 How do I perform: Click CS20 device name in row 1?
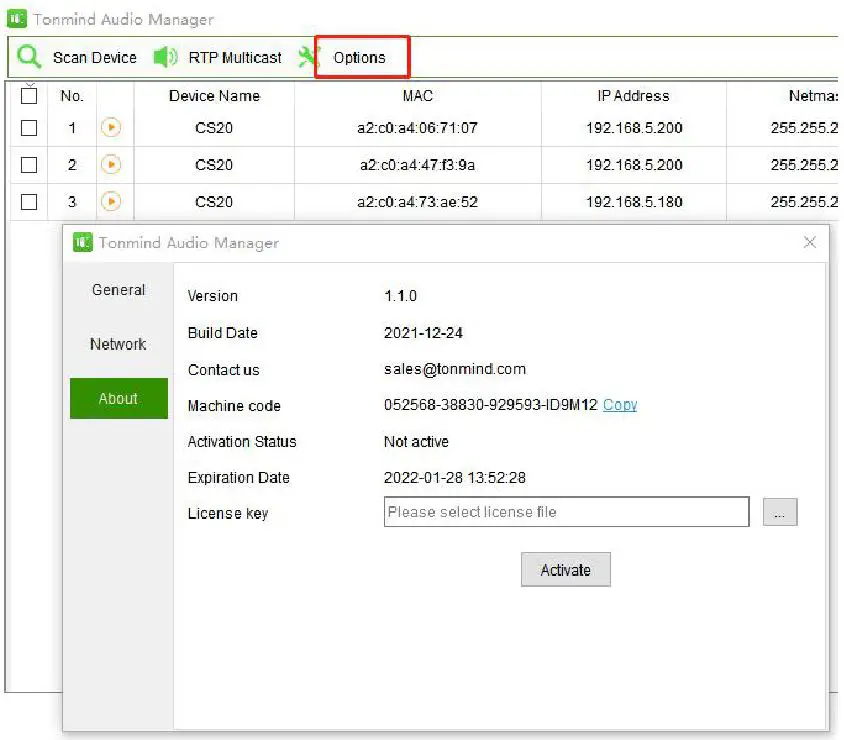[214, 128]
